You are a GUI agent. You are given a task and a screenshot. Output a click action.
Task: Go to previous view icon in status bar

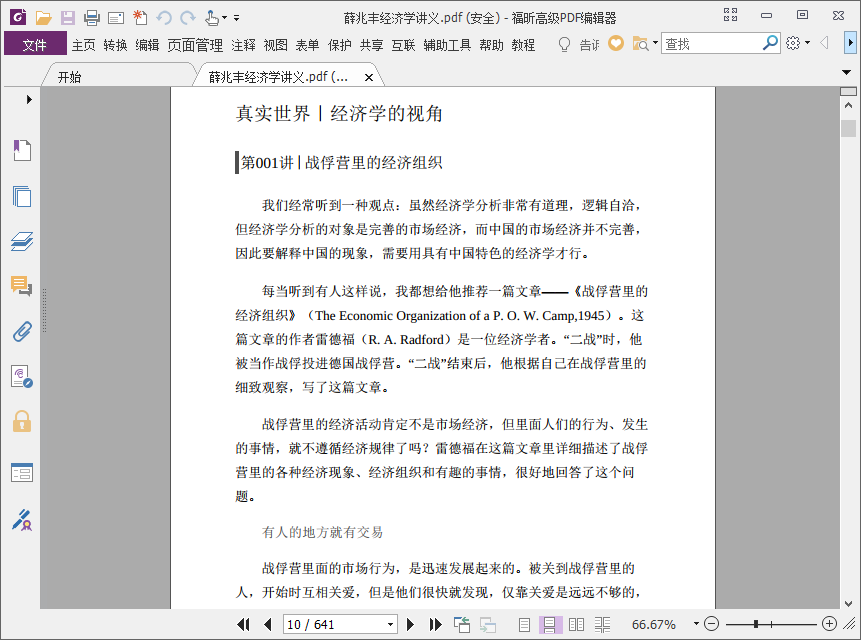(x=462, y=624)
